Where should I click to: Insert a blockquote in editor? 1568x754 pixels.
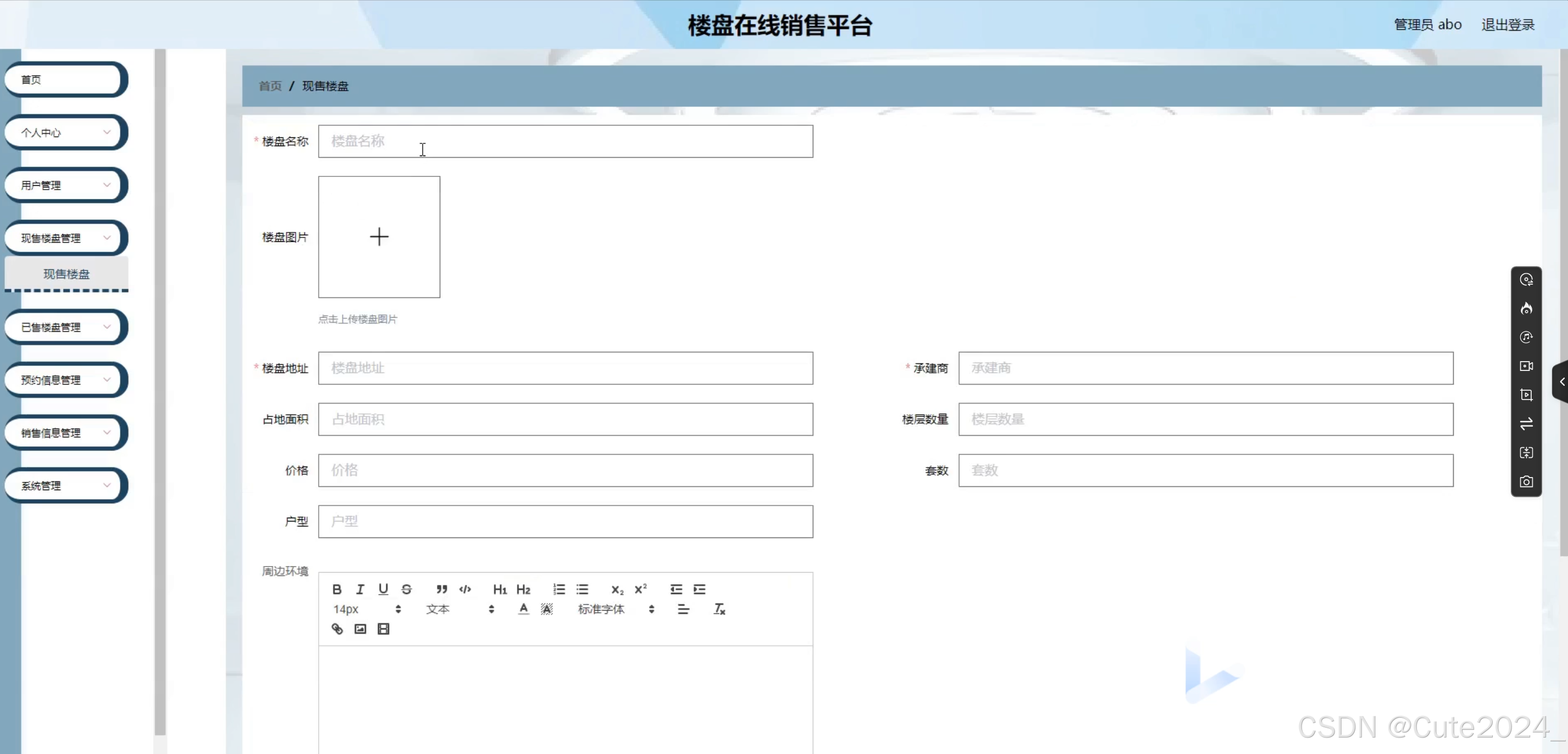(x=442, y=589)
